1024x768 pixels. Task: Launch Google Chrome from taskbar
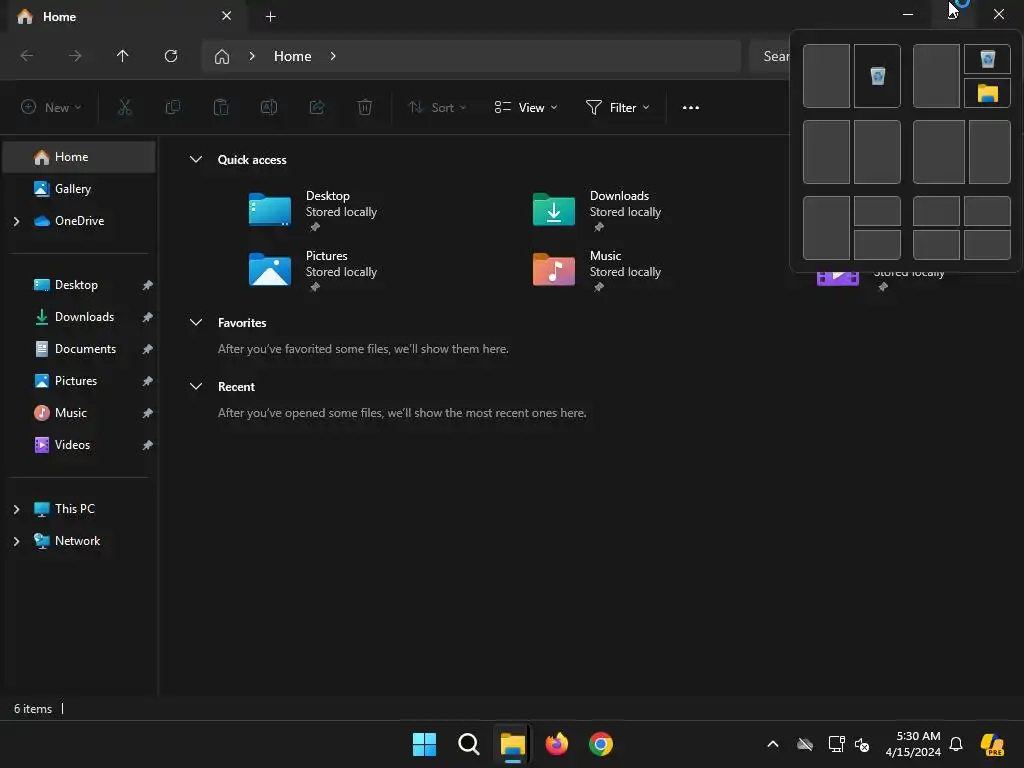pos(601,744)
